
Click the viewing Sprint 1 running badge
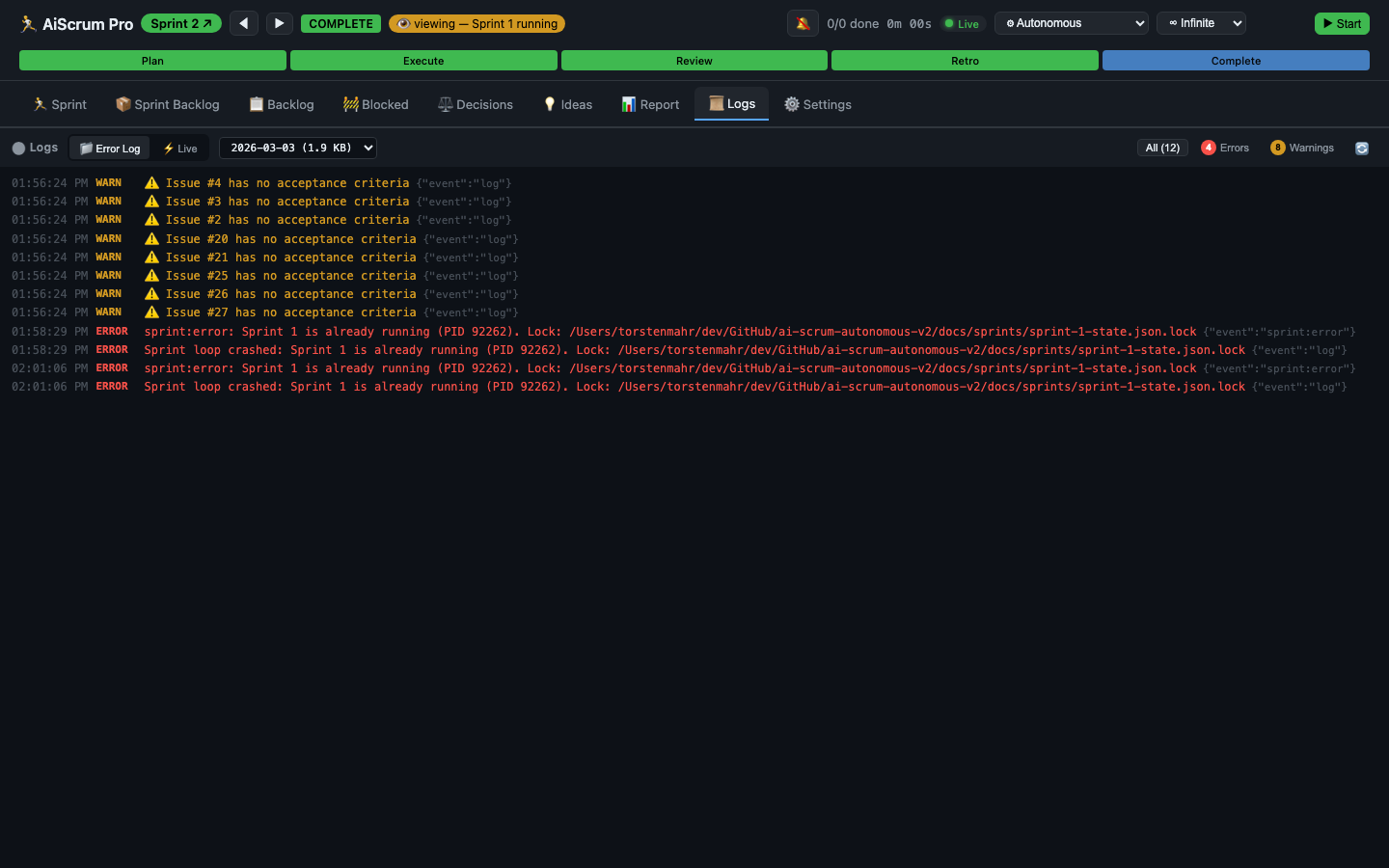[x=477, y=23]
